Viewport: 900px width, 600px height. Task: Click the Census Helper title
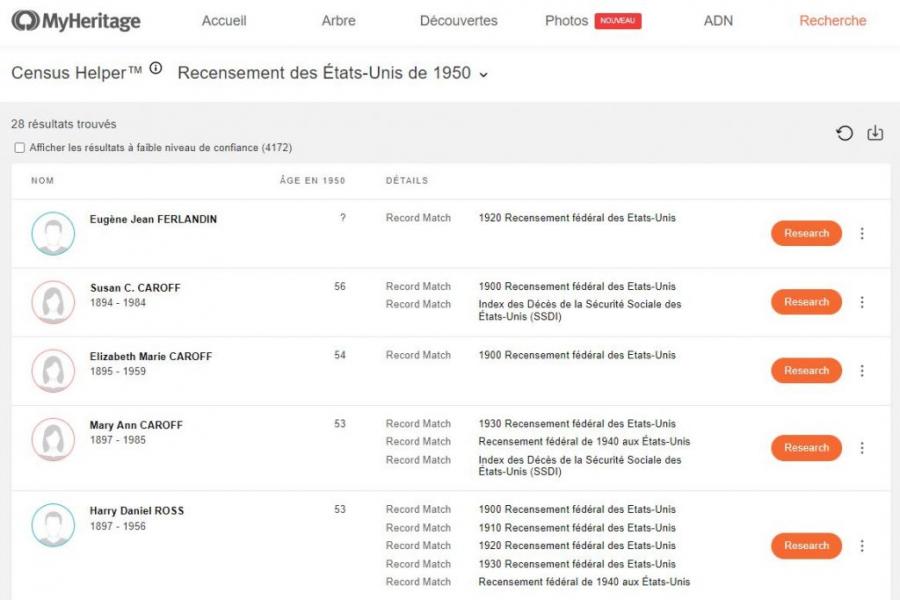coord(76,73)
